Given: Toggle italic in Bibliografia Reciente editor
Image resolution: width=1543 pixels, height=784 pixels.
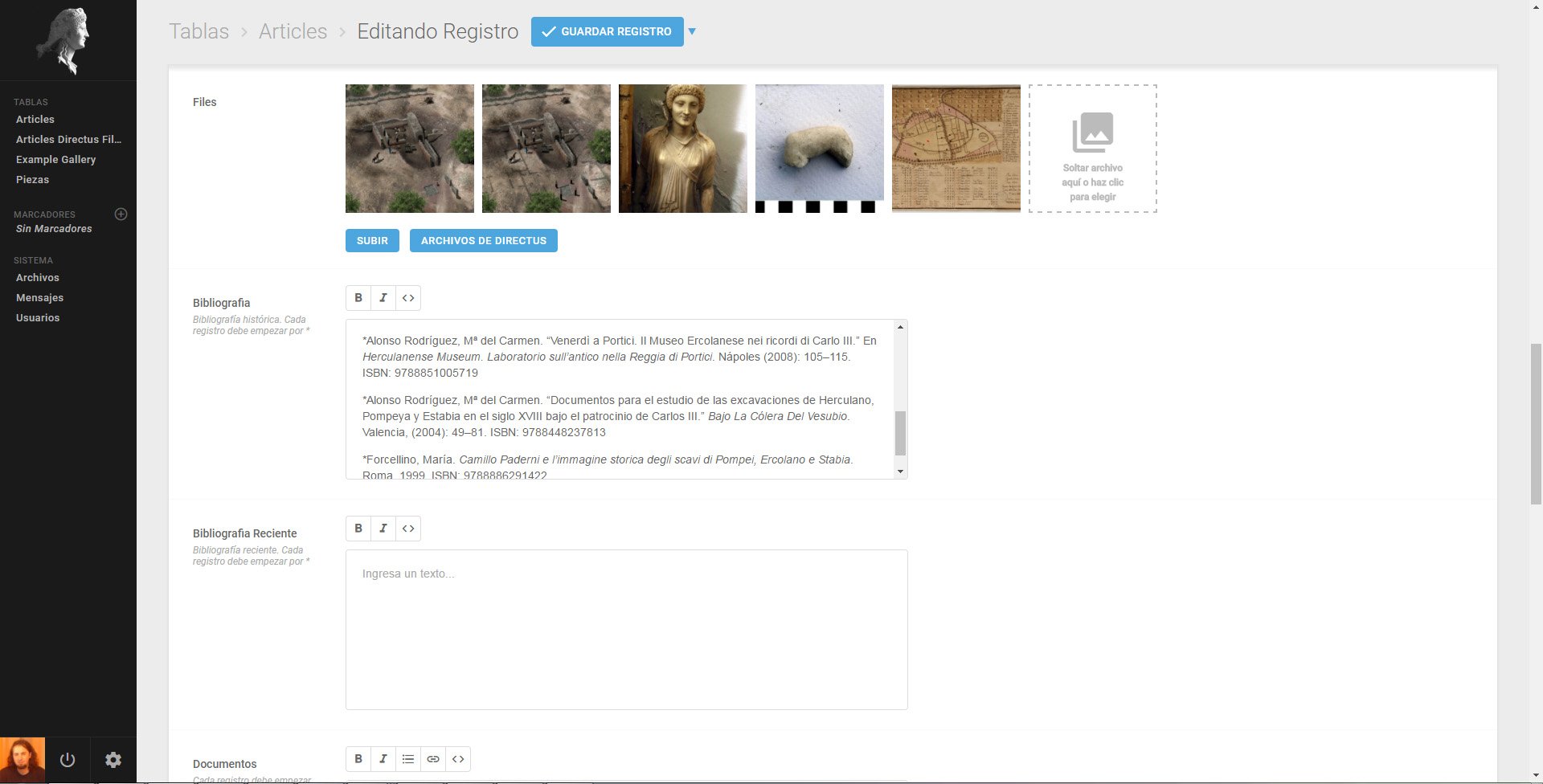Looking at the screenshot, I should tap(383, 529).
